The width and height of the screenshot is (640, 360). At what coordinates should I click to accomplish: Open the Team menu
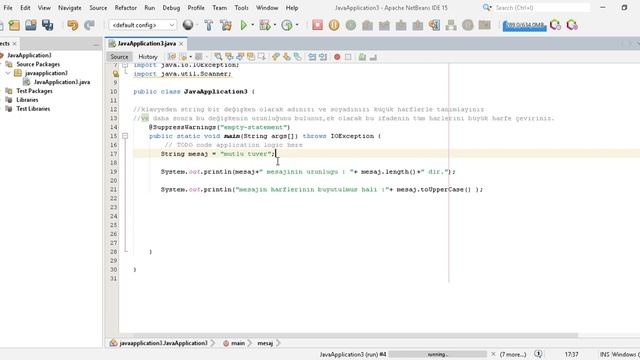coord(220,8)
